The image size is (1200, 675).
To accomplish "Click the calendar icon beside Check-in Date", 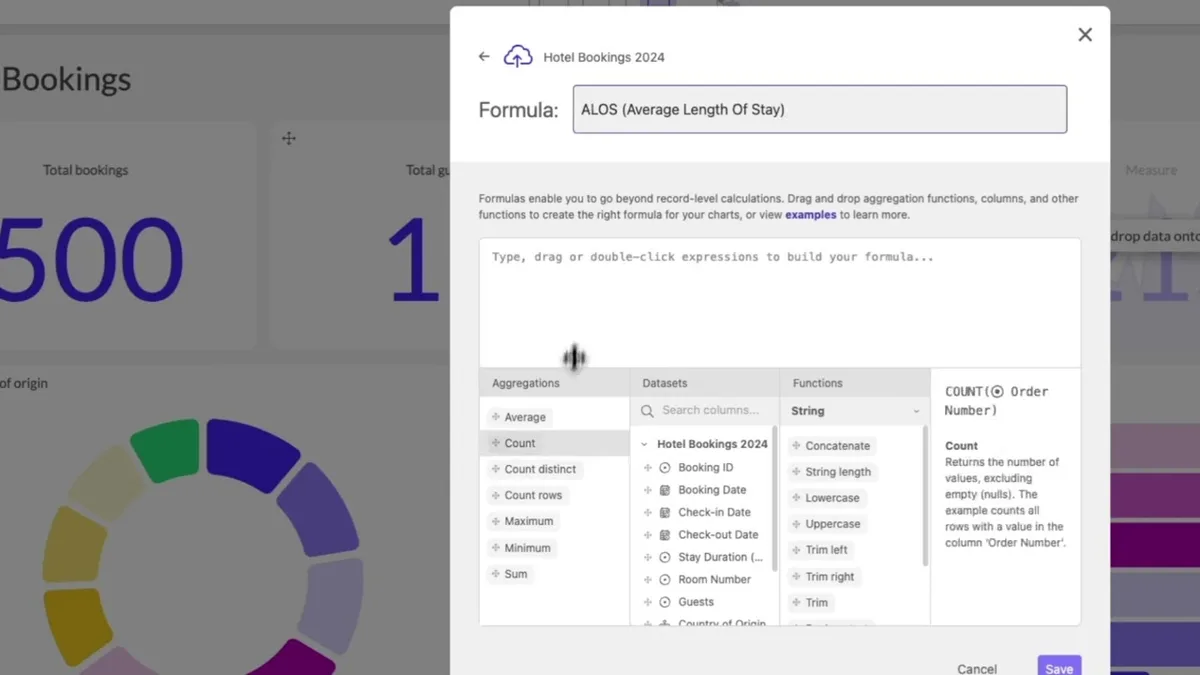I will 665,512.
